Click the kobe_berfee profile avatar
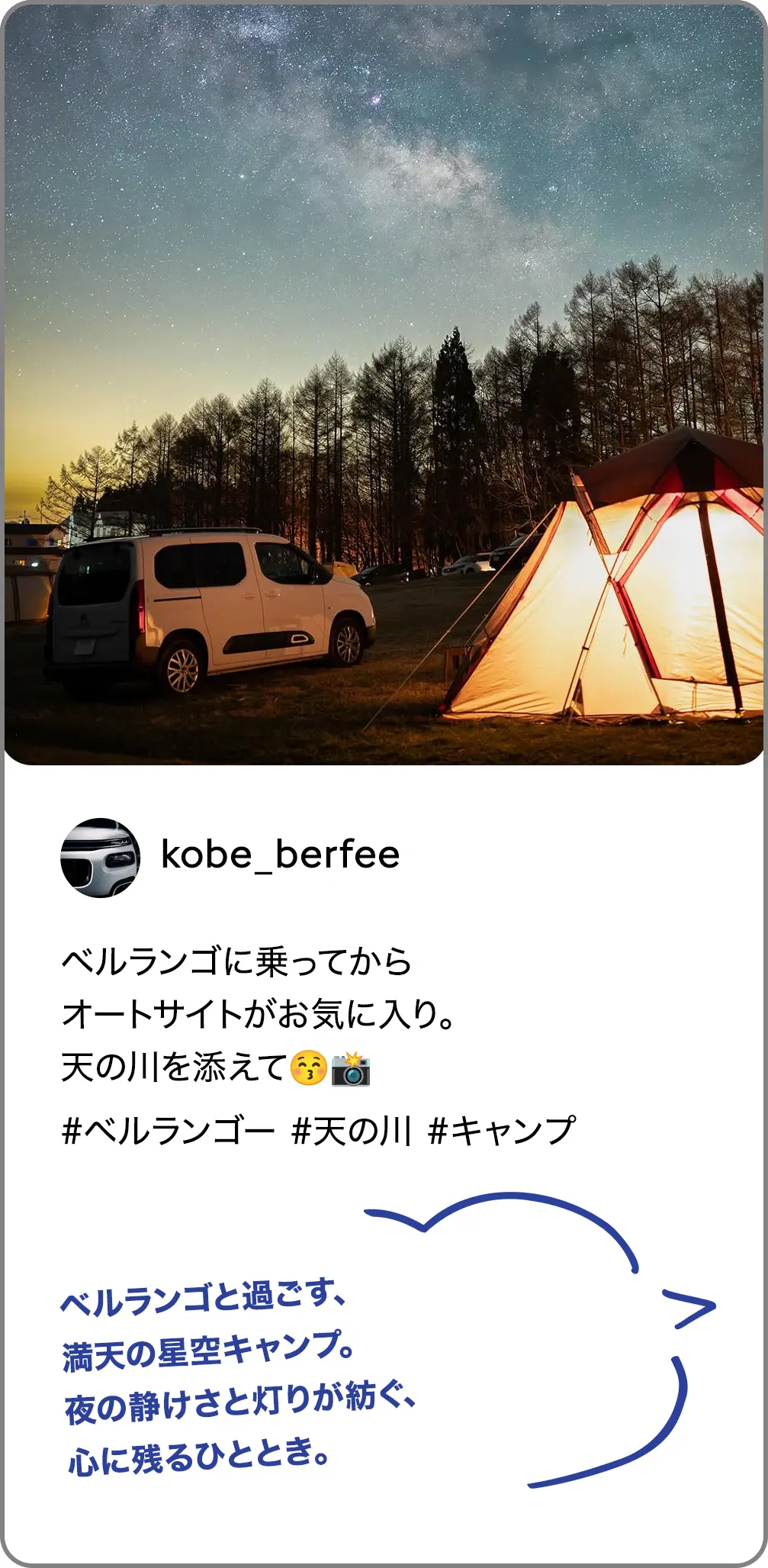The image size is (768, 1568). (100, 858)
